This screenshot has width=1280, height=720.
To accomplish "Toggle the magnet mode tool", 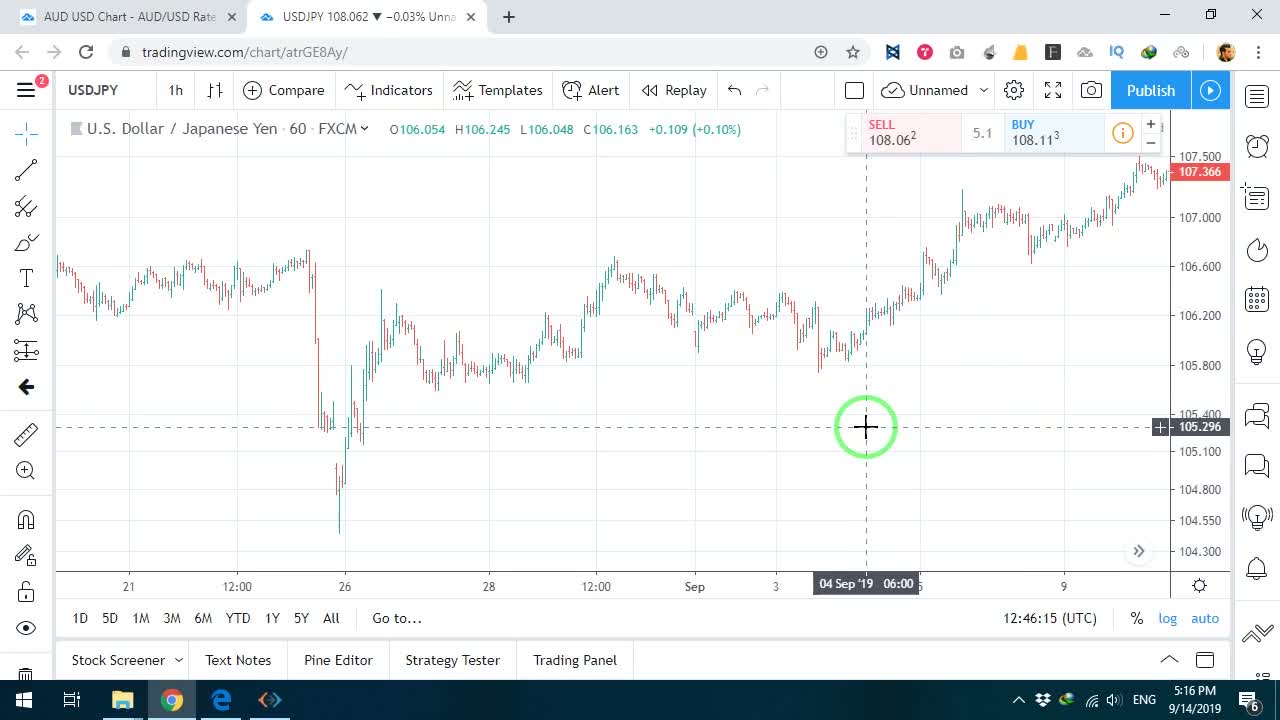I will pyautogui.click(x=26, y=519).
